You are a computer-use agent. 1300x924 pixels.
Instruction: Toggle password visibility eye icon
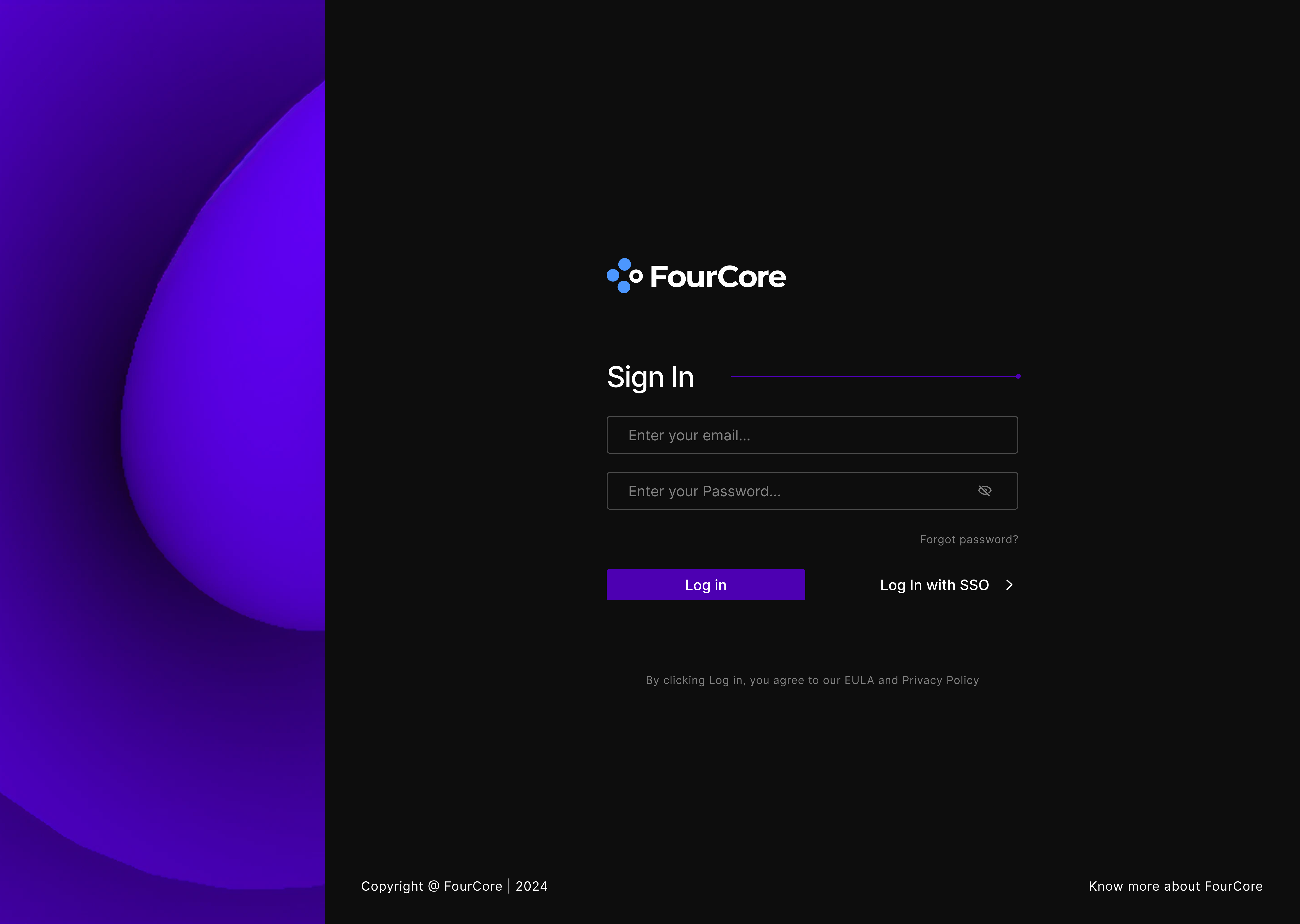pyautogui.click(x=985, y=490)
